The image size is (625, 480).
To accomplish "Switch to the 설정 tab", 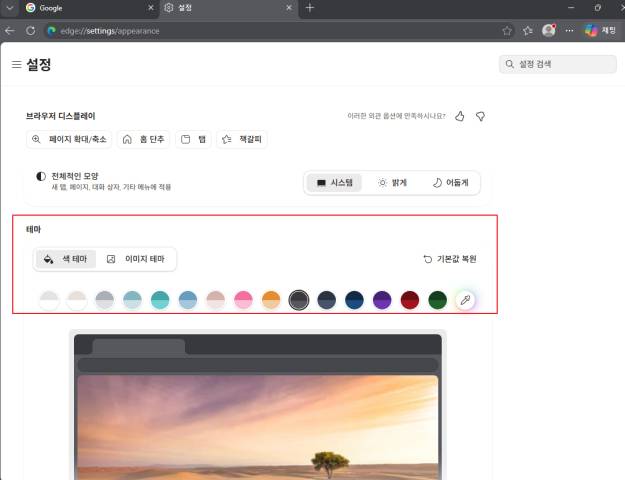I will [x=229, y=8].
